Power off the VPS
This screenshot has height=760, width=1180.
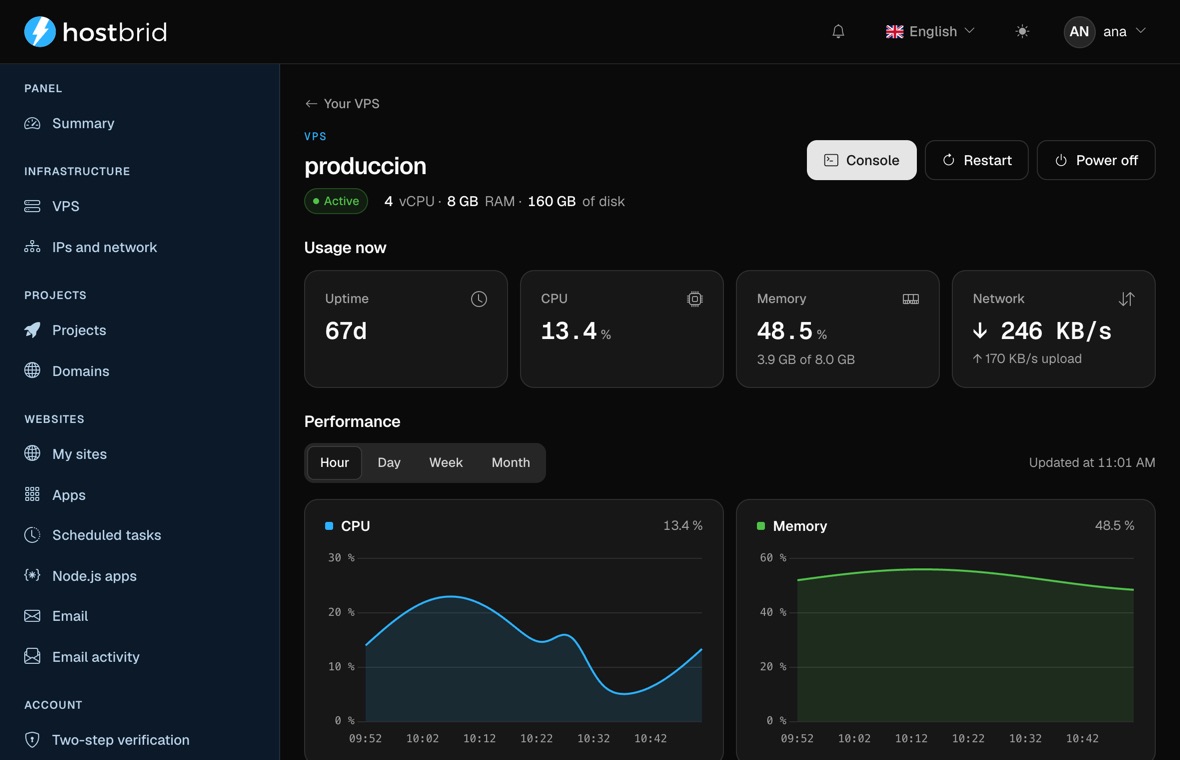pos(1096,160)
